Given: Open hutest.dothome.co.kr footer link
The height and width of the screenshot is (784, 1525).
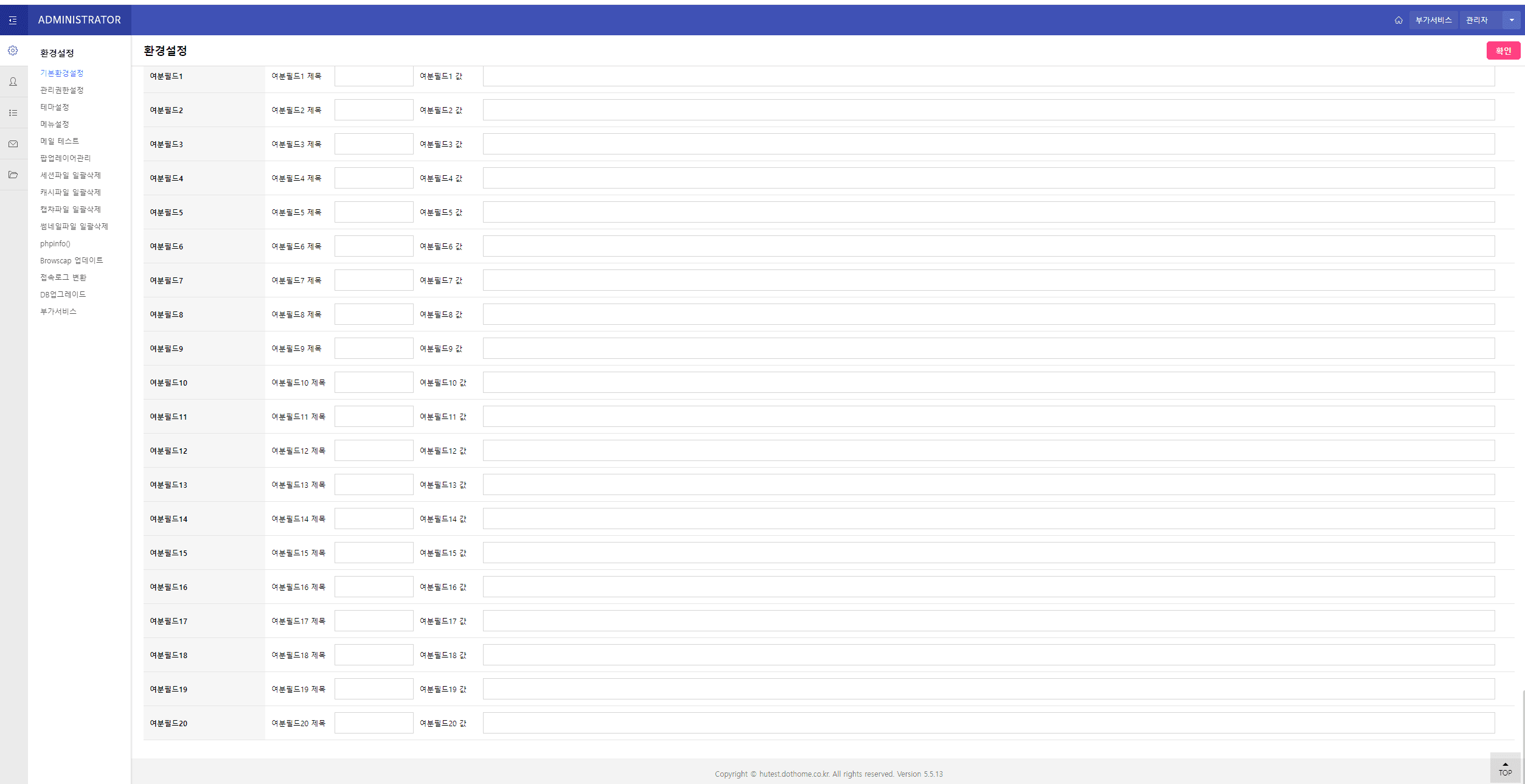Looking at the screenshot, I should [x=794, y=774].
